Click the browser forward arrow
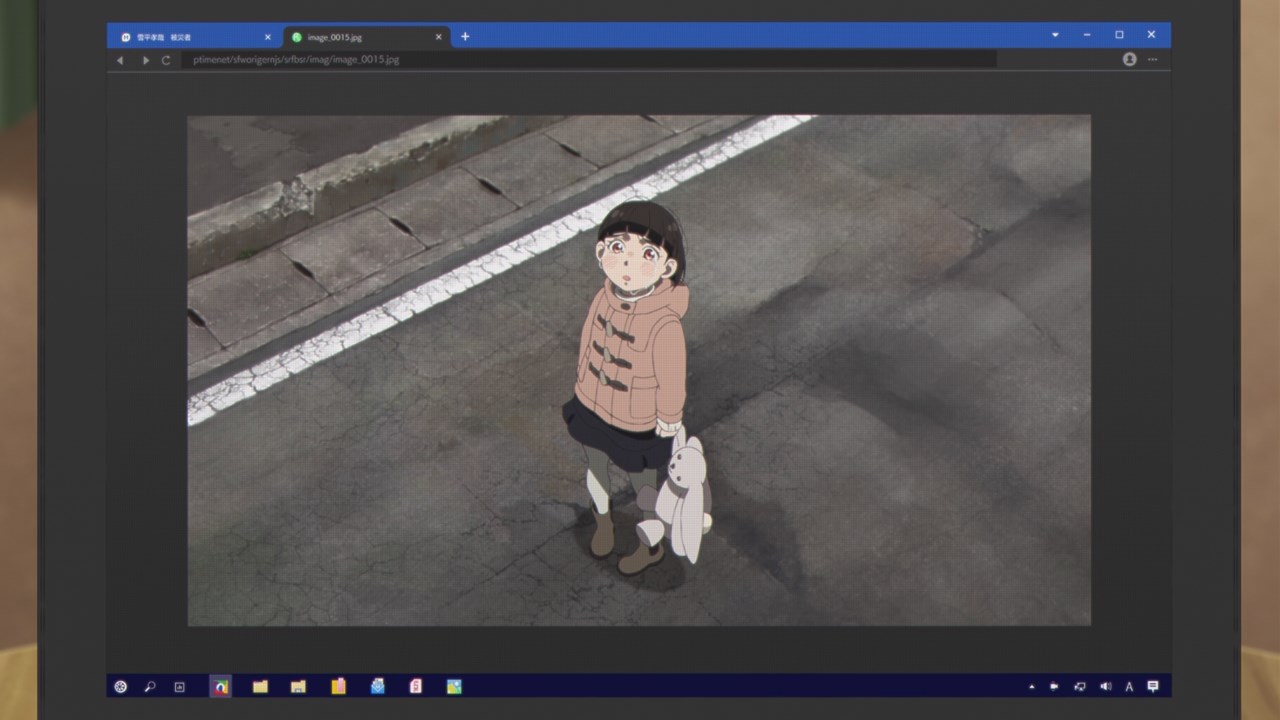 [x=145, y=60]
